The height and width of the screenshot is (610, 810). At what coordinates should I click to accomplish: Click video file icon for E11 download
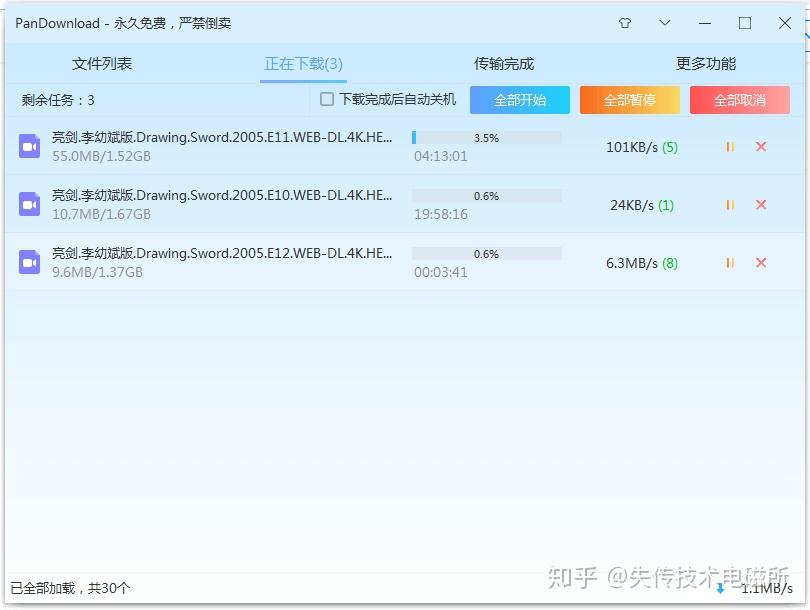[29, 146]
